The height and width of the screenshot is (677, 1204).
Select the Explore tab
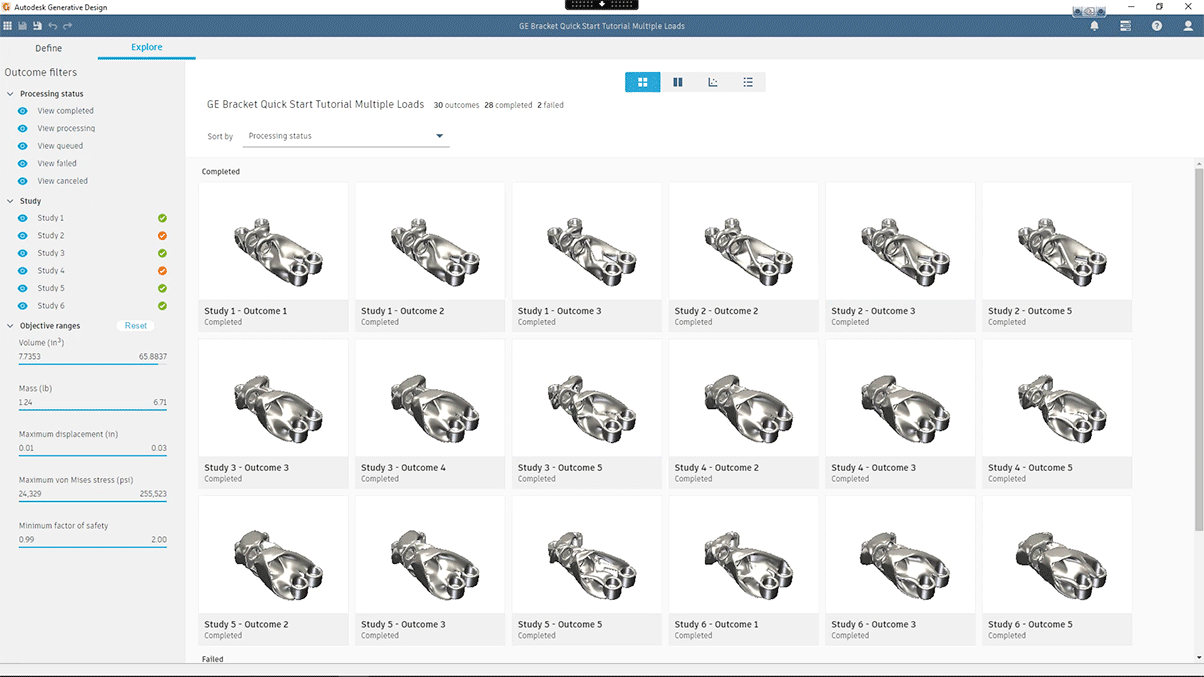[x=146, y=47]
